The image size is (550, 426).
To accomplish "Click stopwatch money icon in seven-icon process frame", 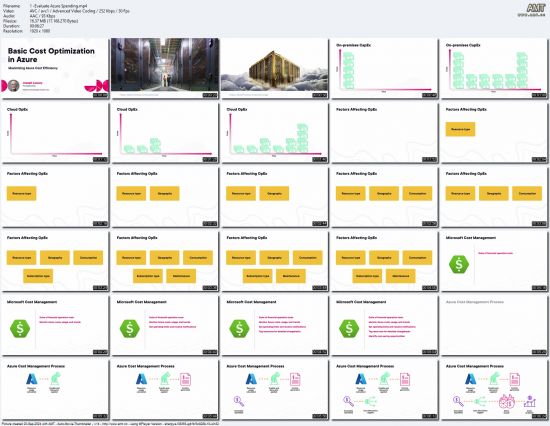I will [x=507, y=401].
